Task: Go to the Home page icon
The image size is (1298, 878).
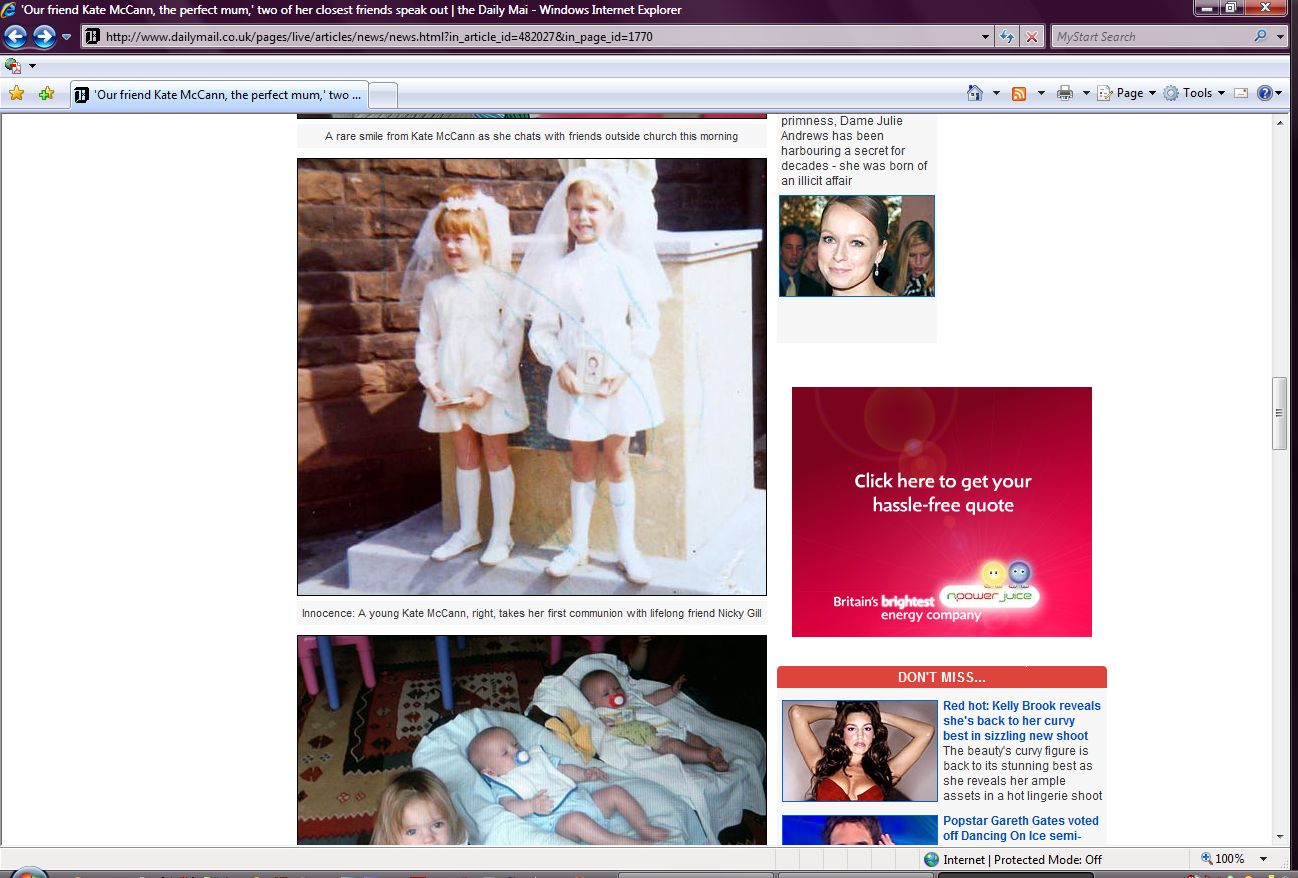Action: (975, 93)
